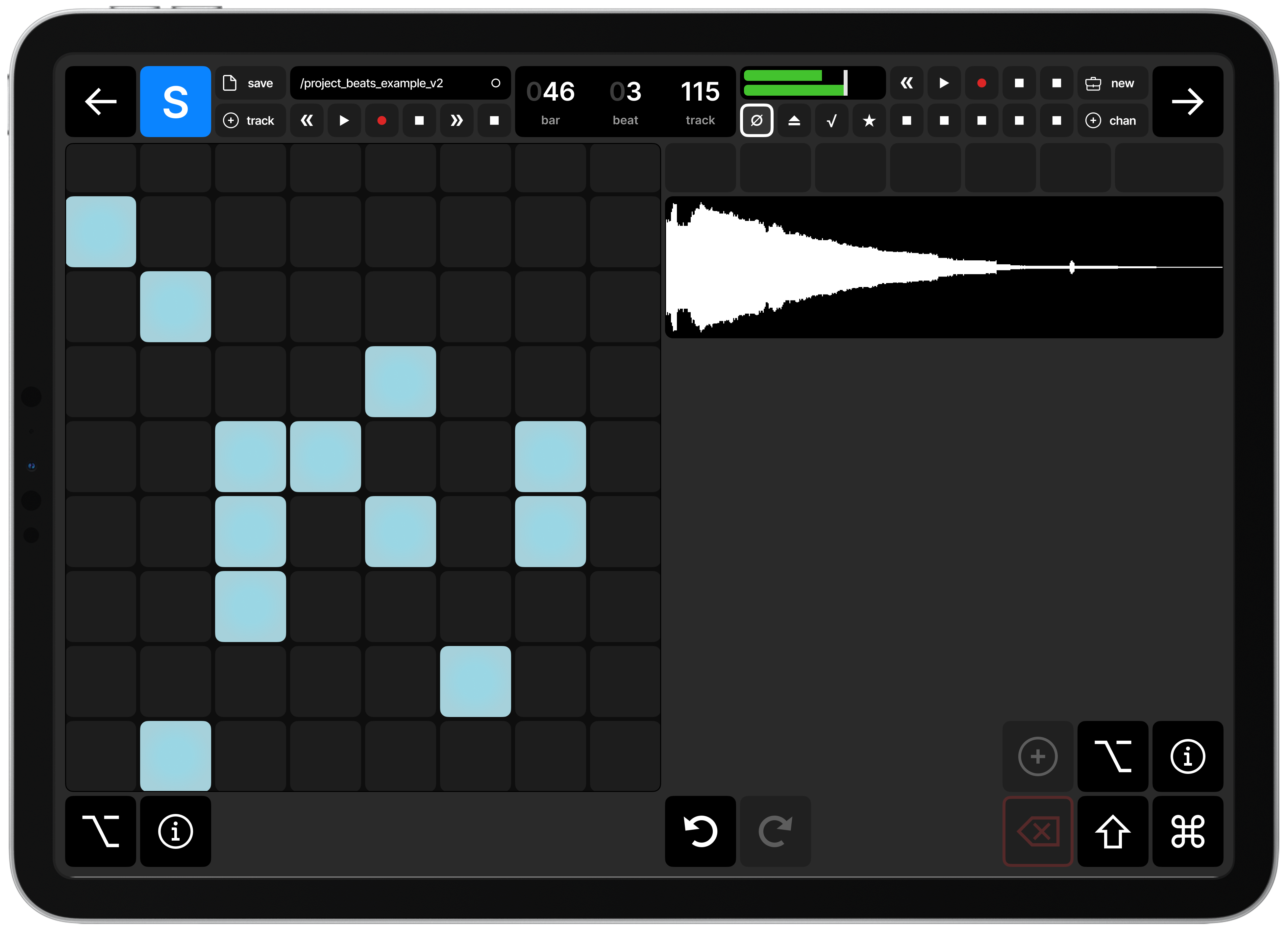Undo the last edit
Screen dimensions: 1288x932
tap(700, 831)
